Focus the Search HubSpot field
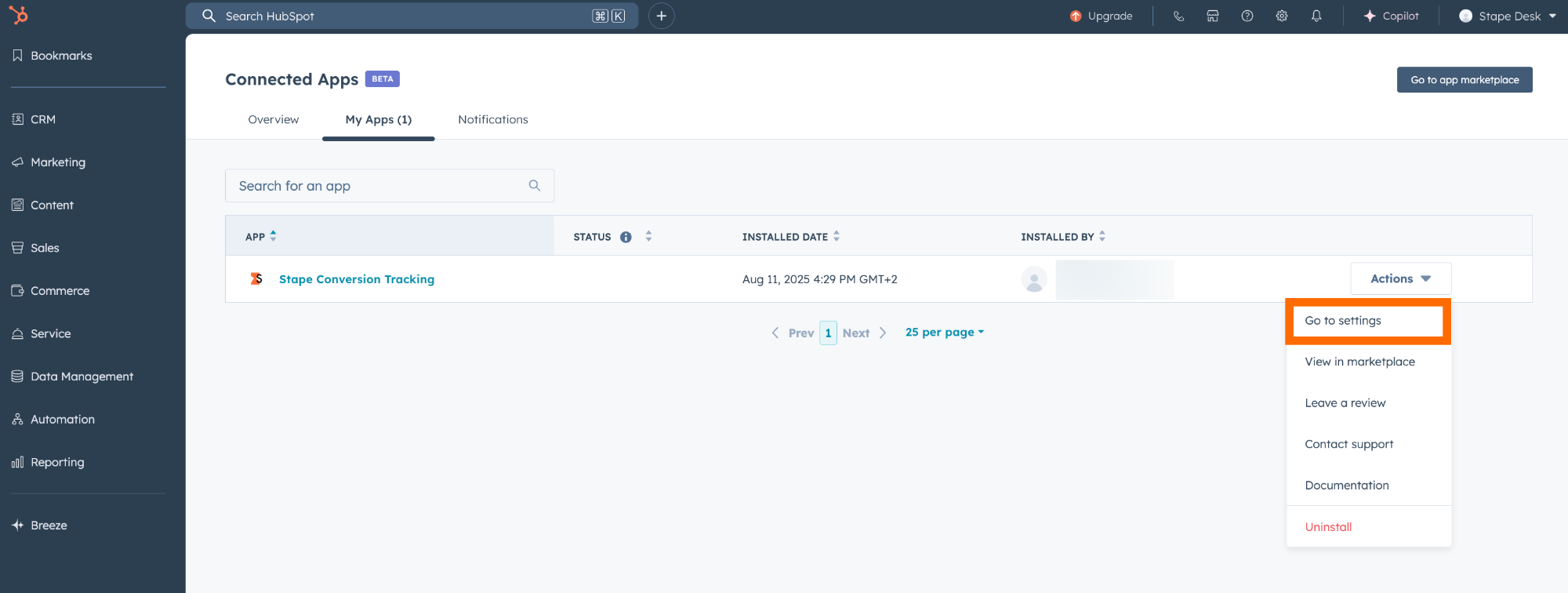 (412, 16)
